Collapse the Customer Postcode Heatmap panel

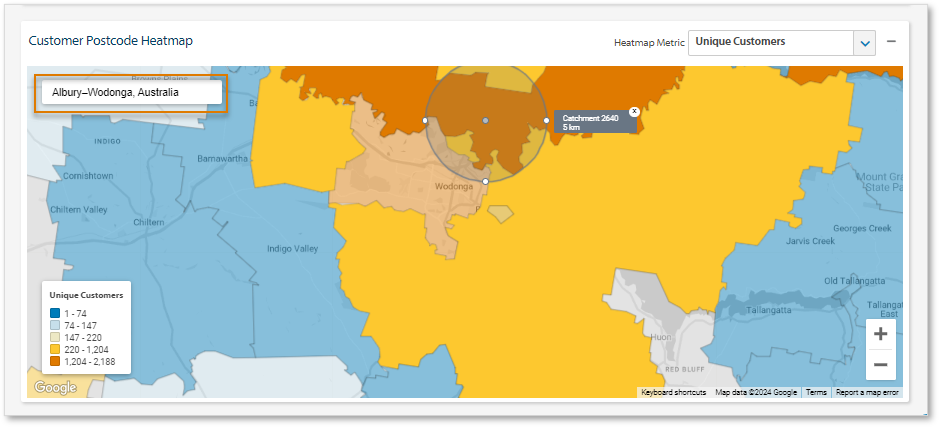pos(891,42)
